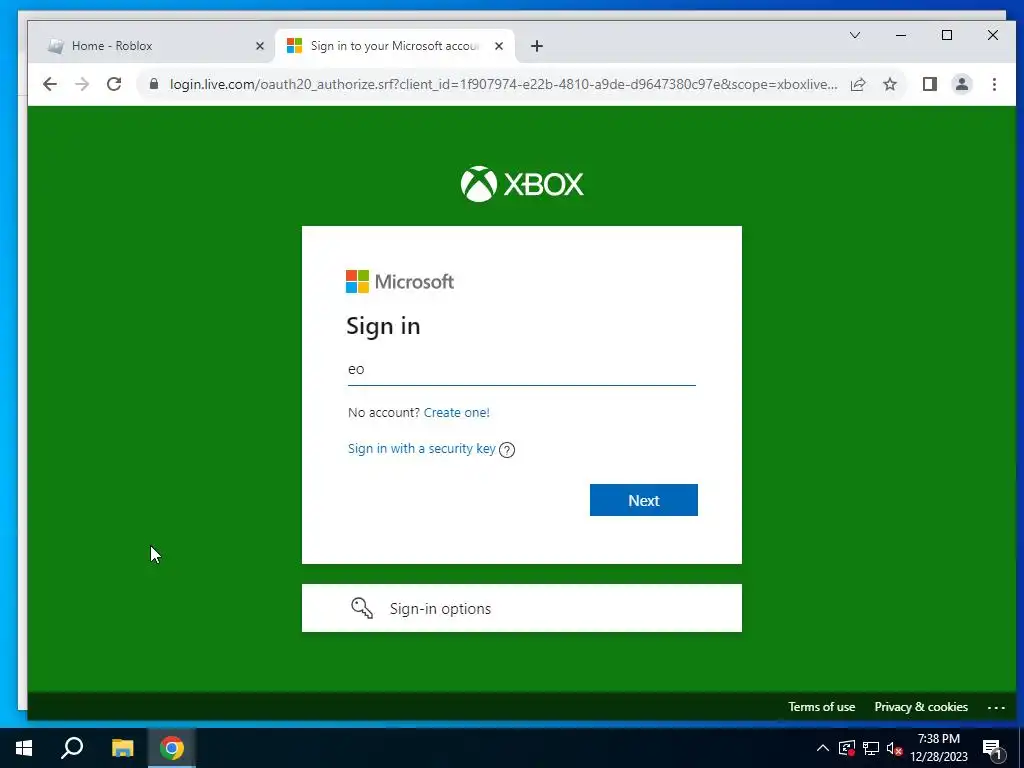Launch File Explorer from the taskbar

pos(122,748)
